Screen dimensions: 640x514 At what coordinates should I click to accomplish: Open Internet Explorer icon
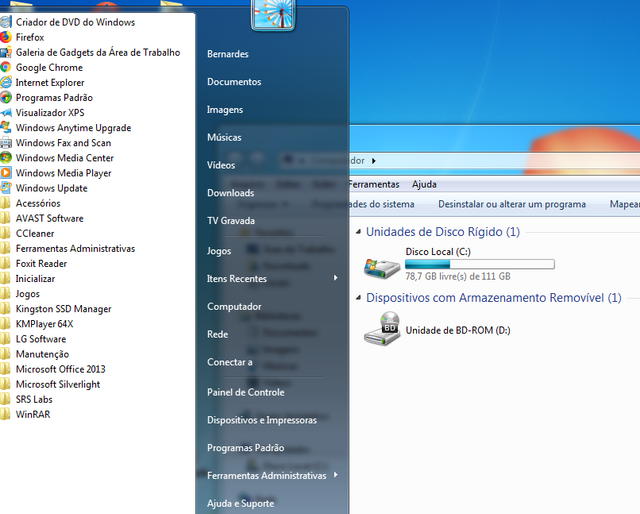coord(5,82)
